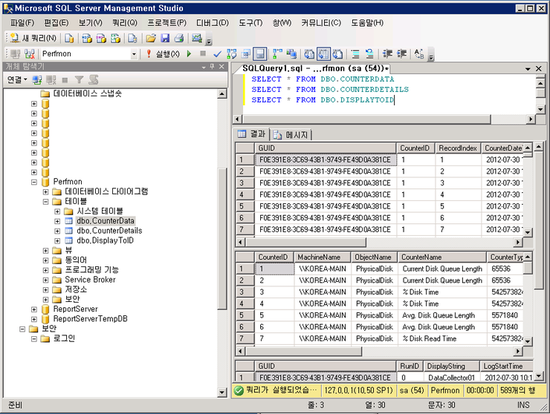Click the CounterName column header

442,257
